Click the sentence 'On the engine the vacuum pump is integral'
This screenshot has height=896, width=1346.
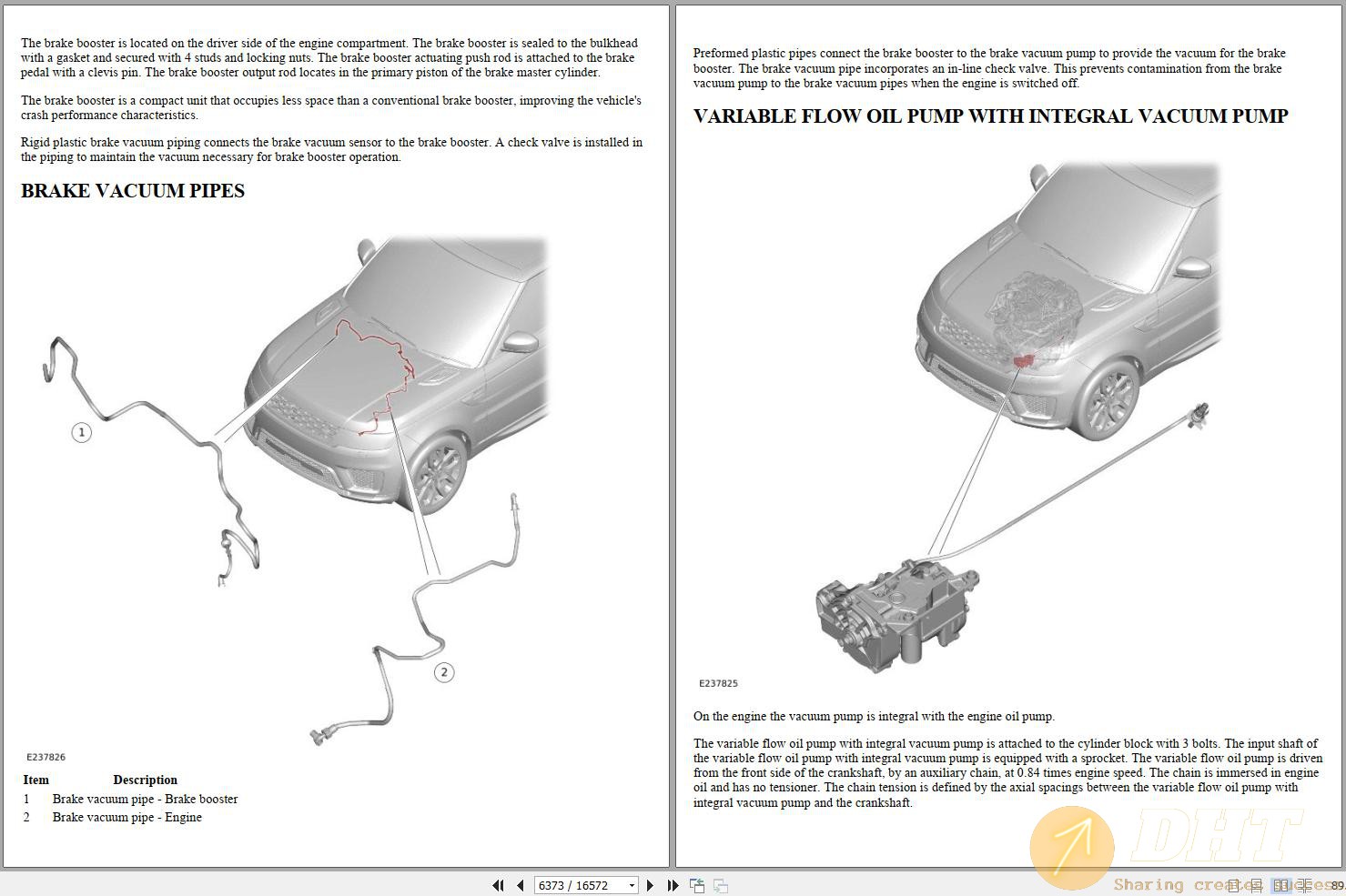coord(874,716)
